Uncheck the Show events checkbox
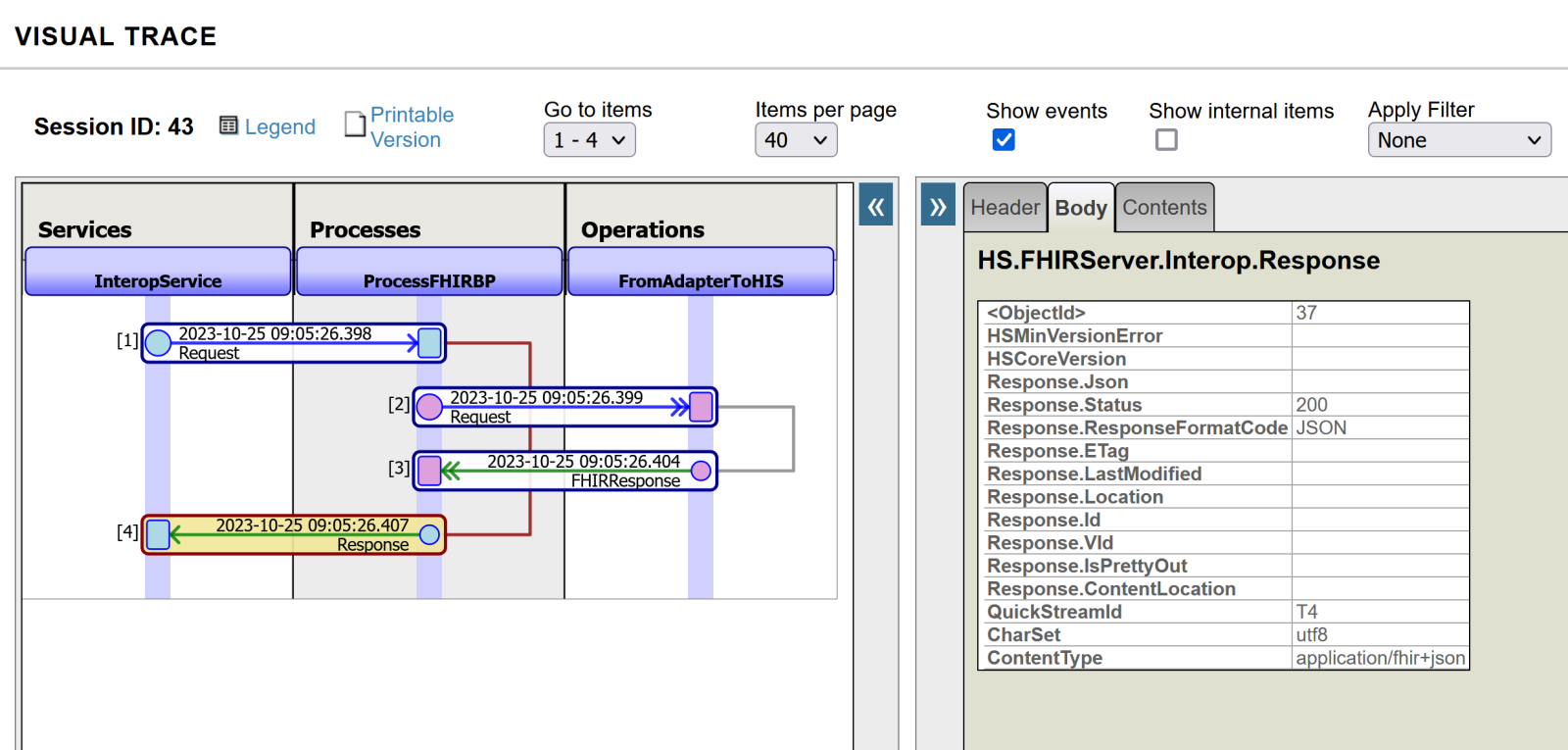The height and width of the screenshot is (750, 1568). pos(1004,140)
